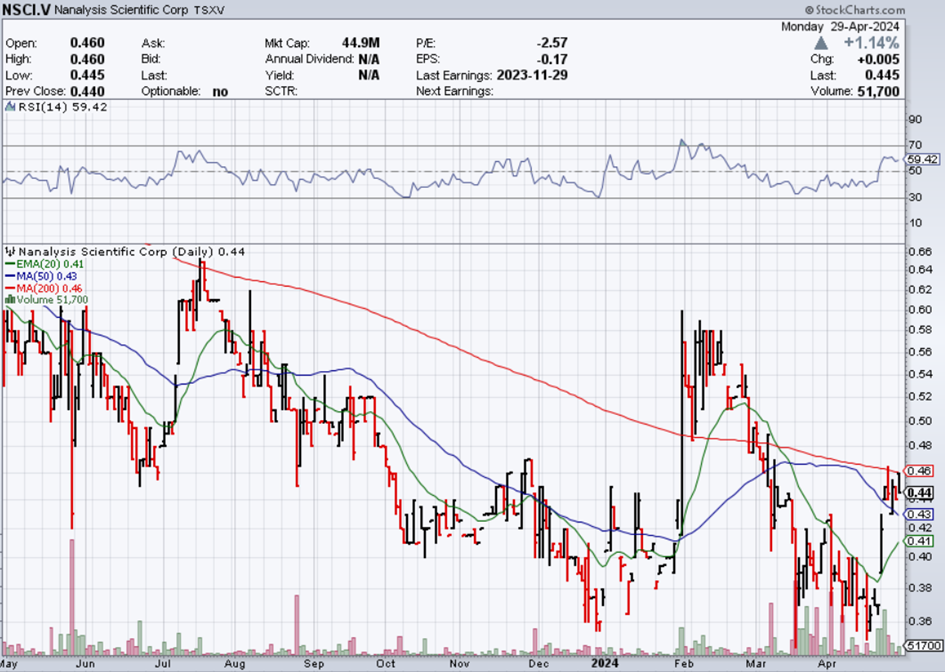
Task: Click the SCTR label
Action: (280, 92)
